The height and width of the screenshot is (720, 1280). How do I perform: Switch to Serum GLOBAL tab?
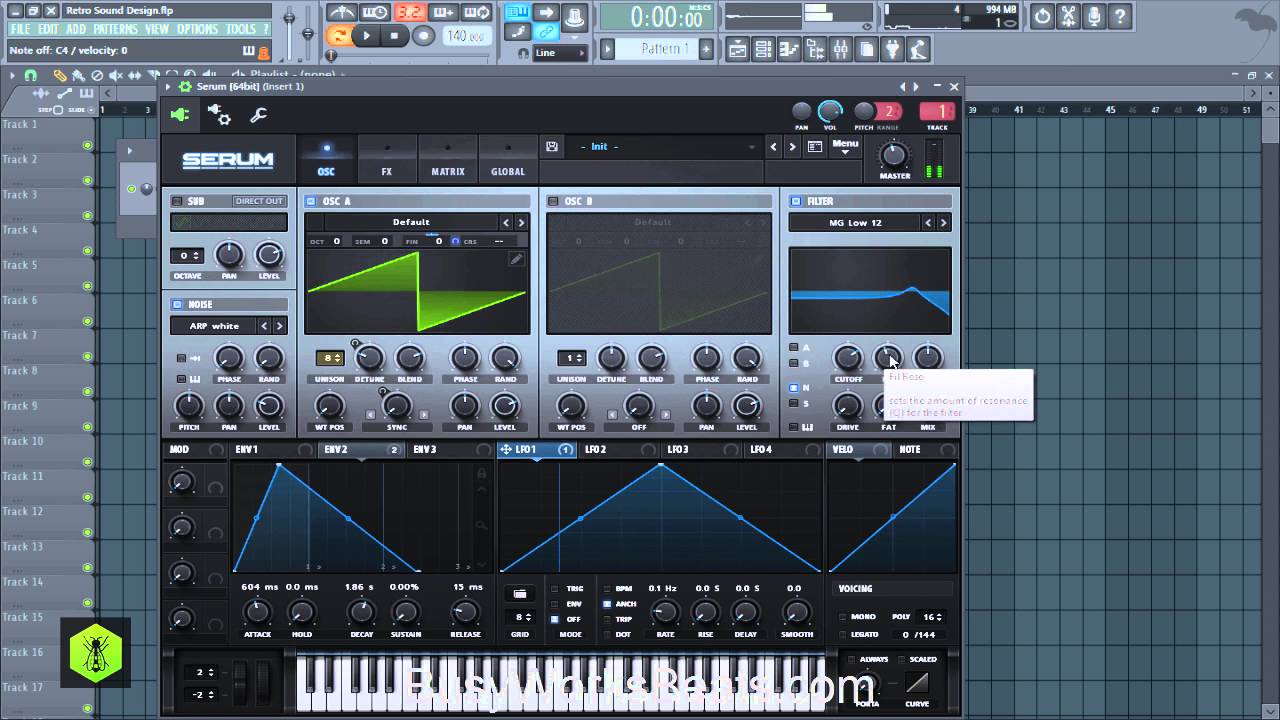[x=508, y=159]
